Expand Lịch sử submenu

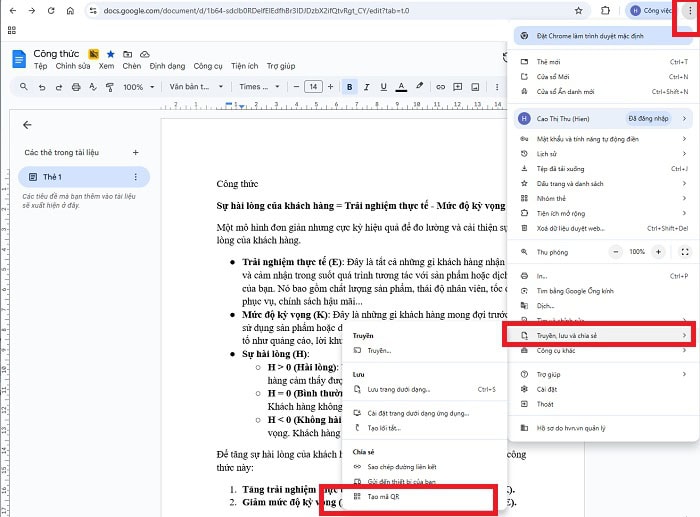604,154
